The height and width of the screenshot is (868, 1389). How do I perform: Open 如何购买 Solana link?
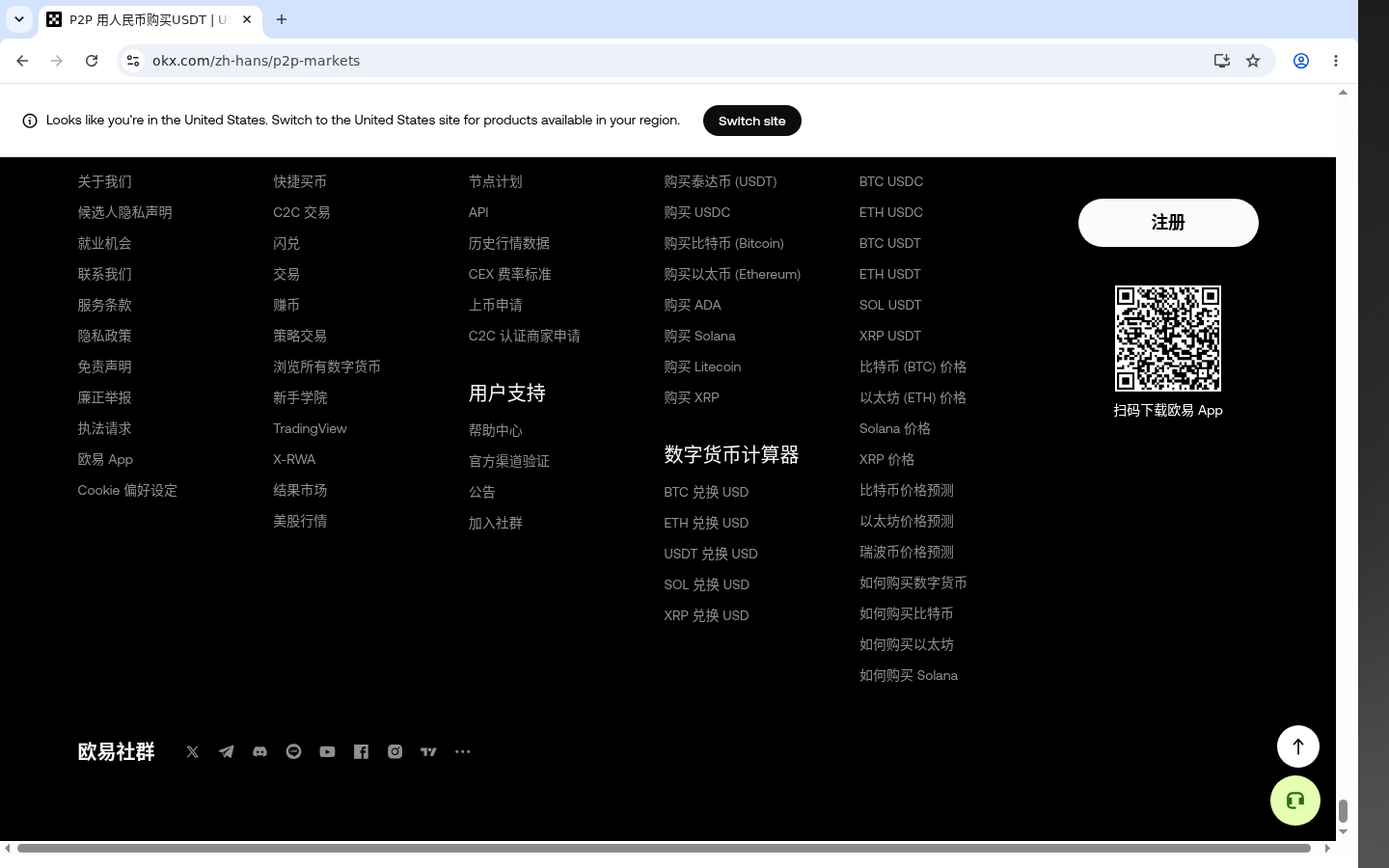coord(909,675)
